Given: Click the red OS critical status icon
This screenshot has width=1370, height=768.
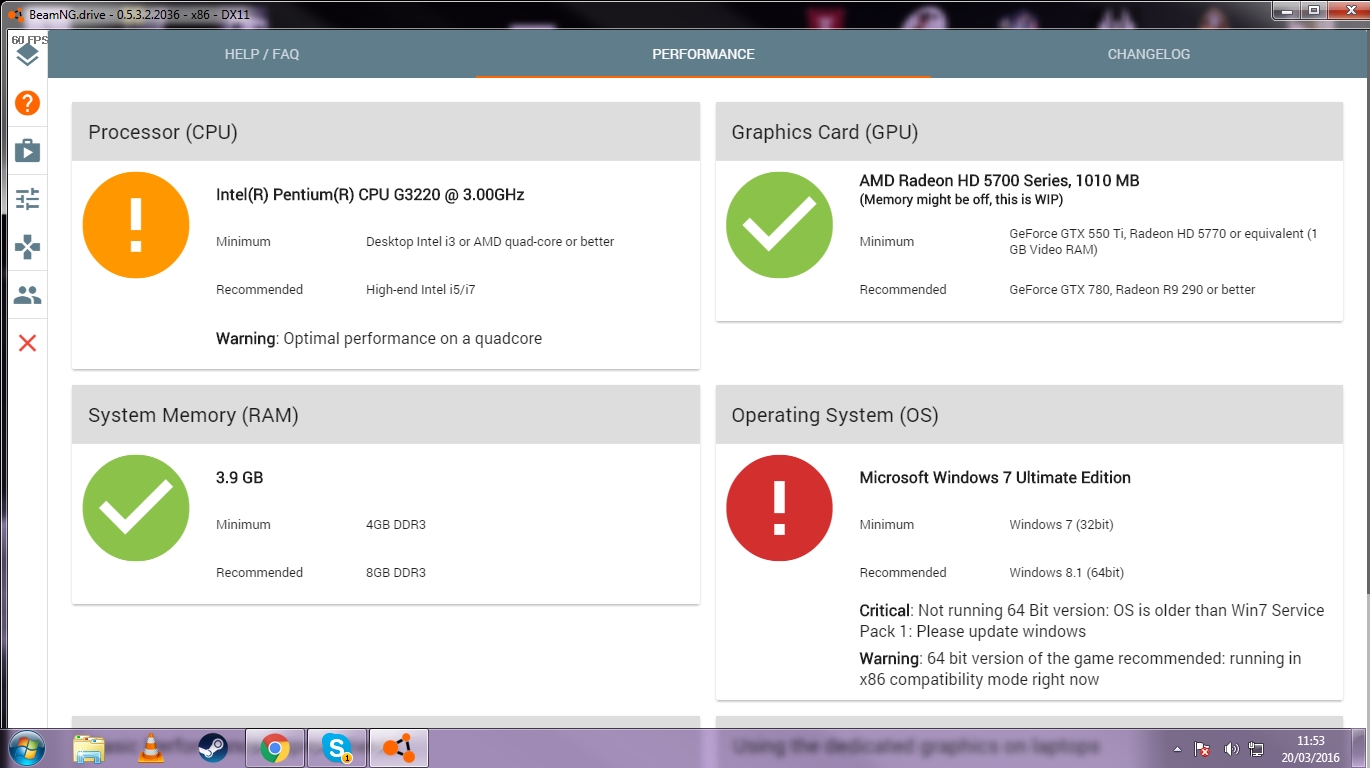Looking at the screenshot, I should point(779,508).
